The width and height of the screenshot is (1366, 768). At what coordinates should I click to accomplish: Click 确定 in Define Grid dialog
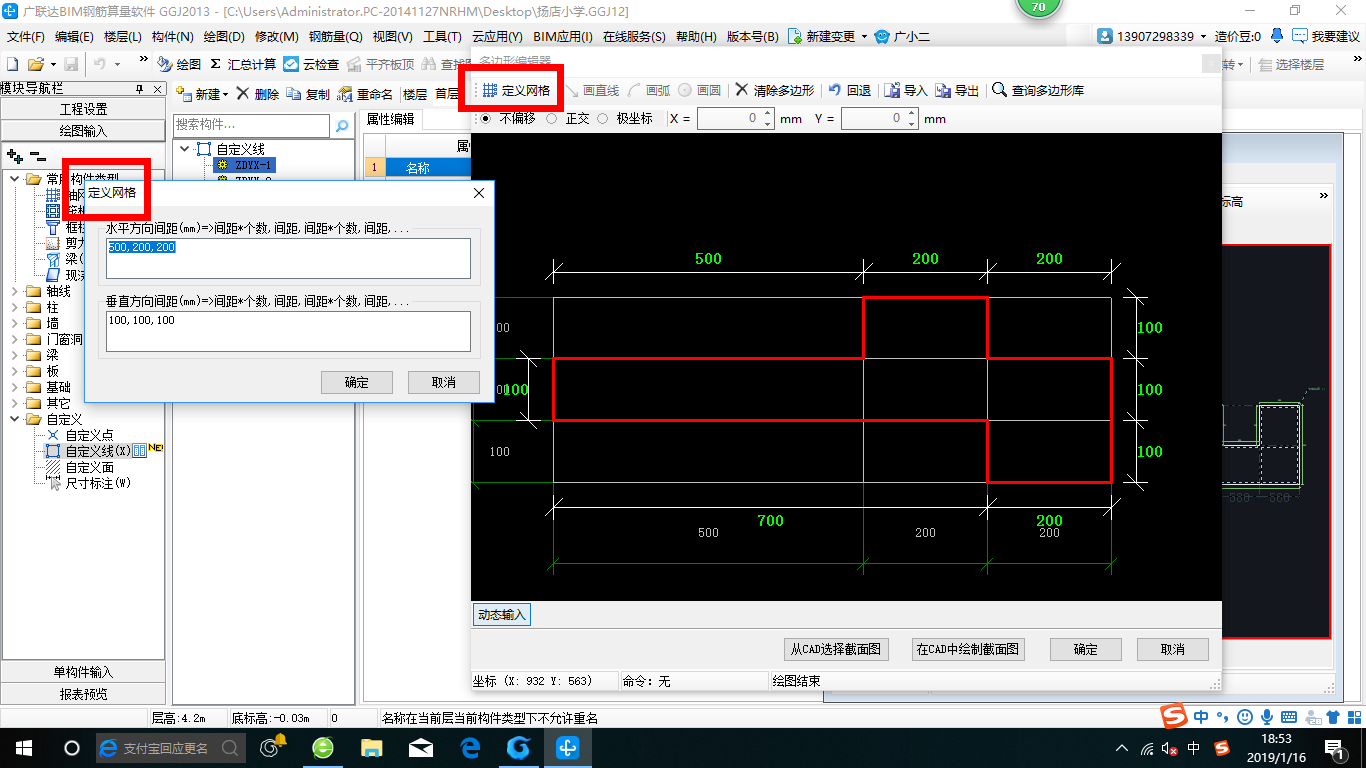(x=356, y=382)
